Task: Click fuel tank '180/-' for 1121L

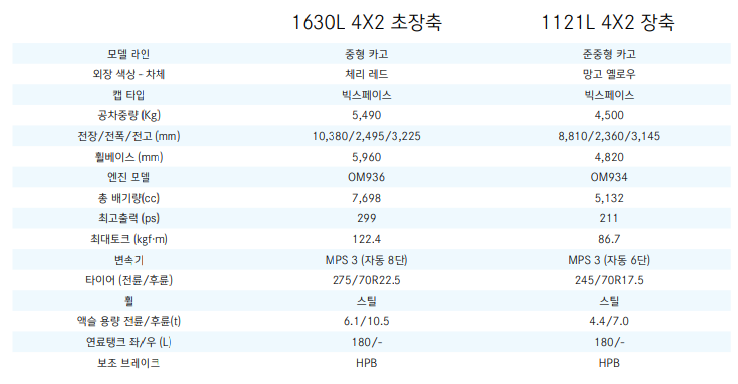Action: [x=609, y=342]
